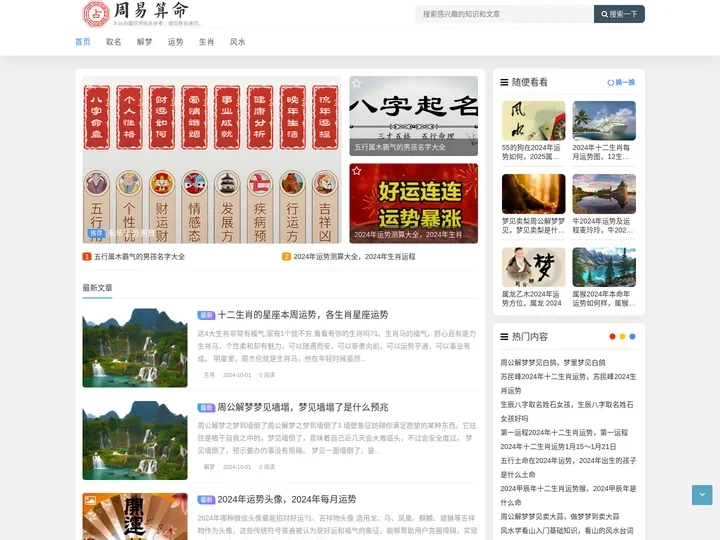Viewport: 720px width, 540px height.
Task: Click the number 1 badge under carousel
Action: point(87,256)
